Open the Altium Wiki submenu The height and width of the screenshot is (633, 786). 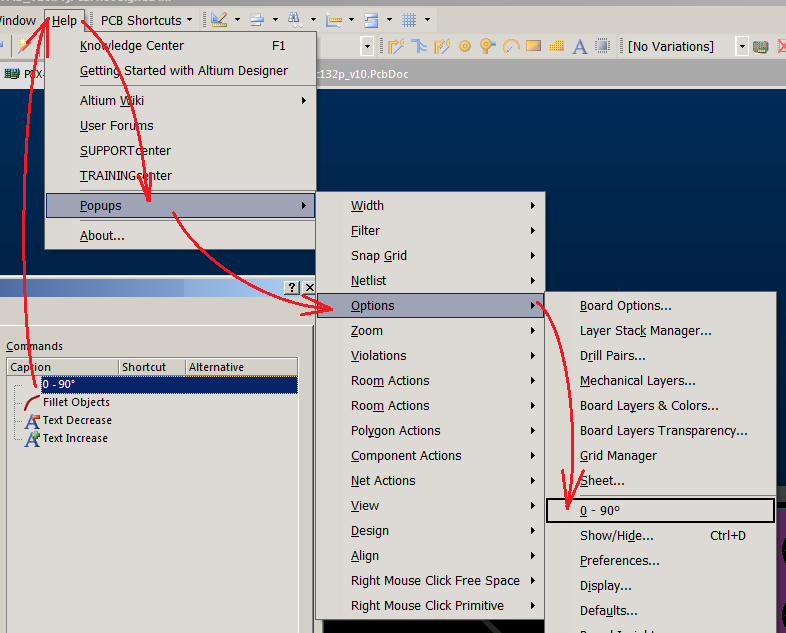tap(180, 101)
